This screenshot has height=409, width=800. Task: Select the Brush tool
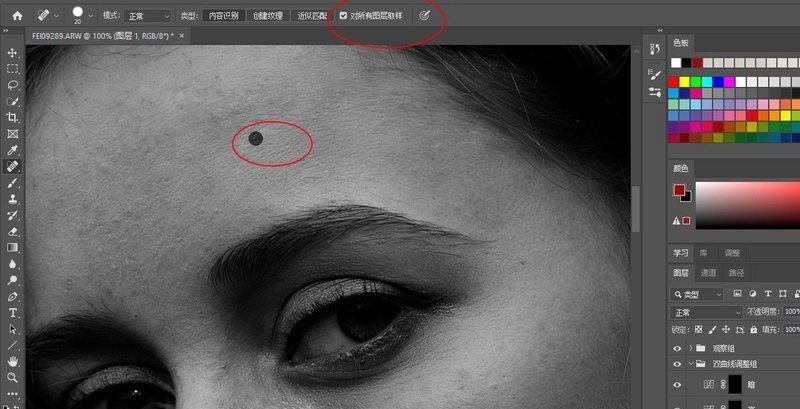click(x=13, y=183)
